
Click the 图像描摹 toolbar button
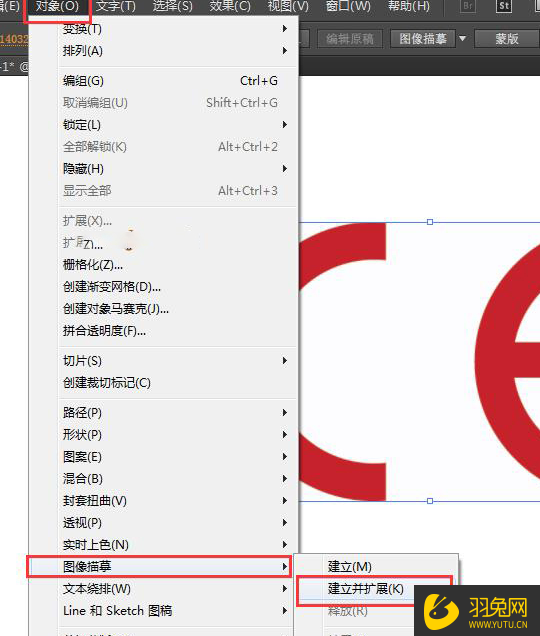coord(423,39)
